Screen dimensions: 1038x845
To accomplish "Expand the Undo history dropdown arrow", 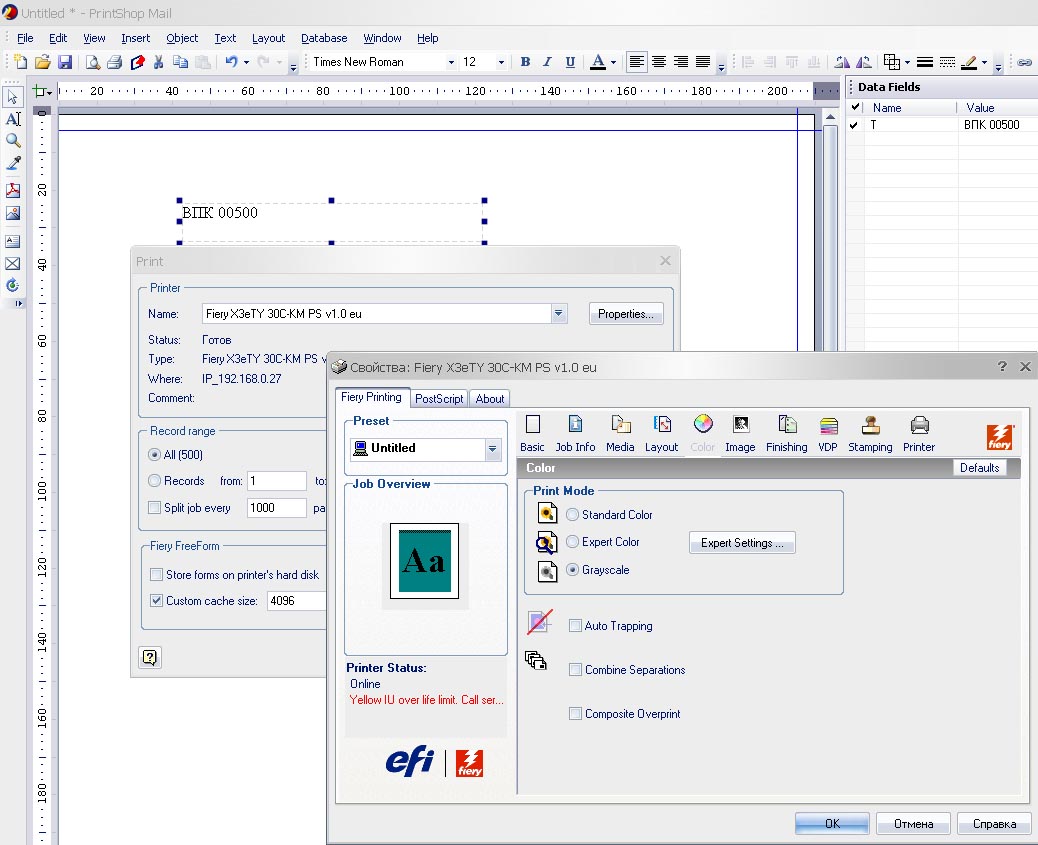I will coord(246,62).
